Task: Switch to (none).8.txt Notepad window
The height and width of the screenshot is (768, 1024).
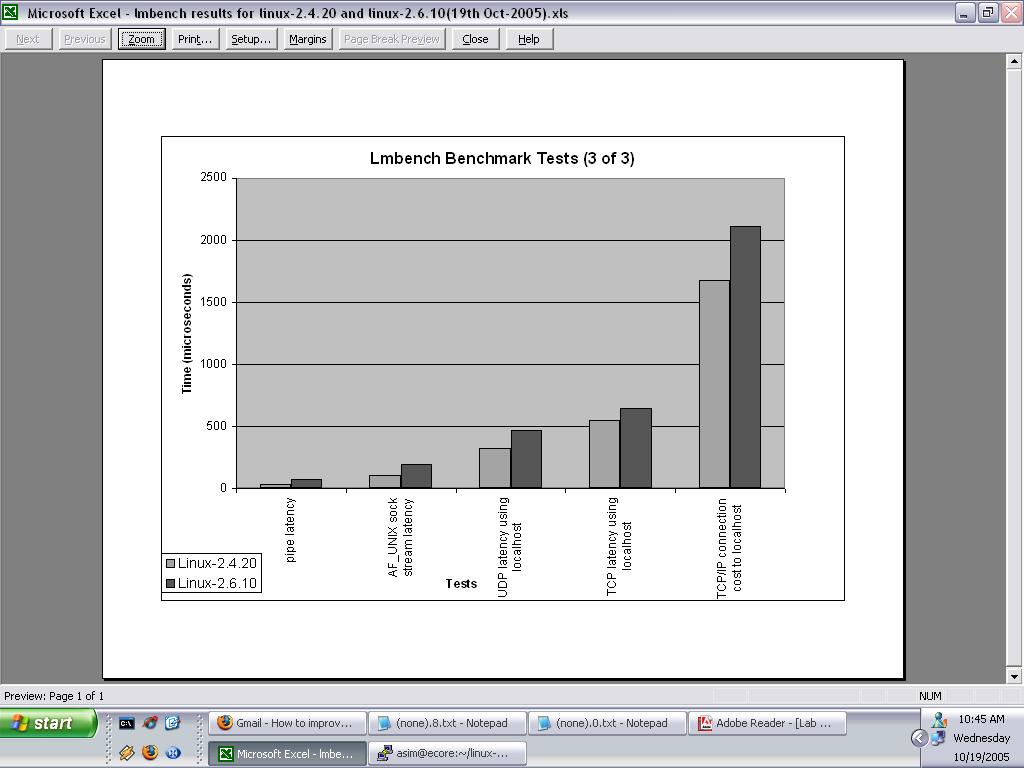Action: point(447,723)
